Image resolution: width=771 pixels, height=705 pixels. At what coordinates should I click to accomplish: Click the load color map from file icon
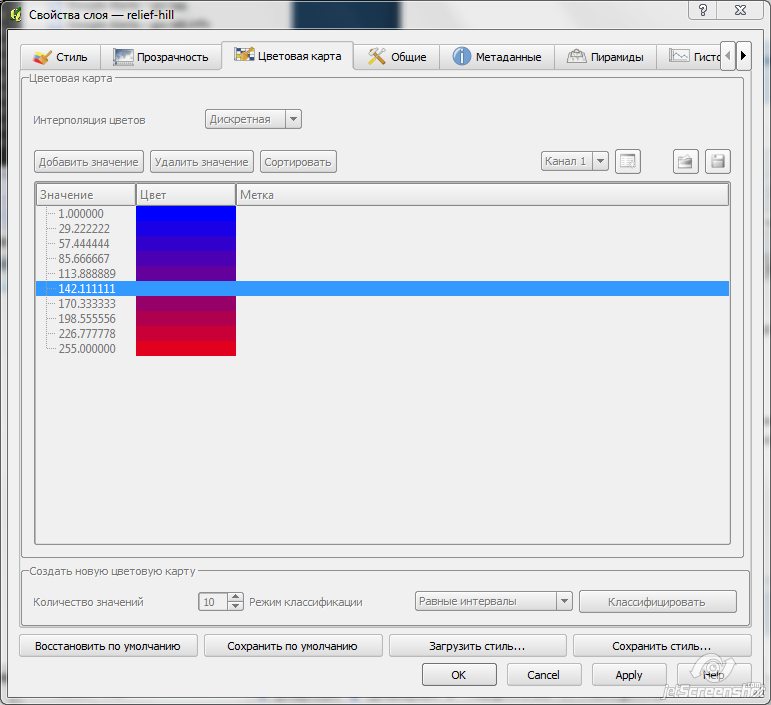685,161
